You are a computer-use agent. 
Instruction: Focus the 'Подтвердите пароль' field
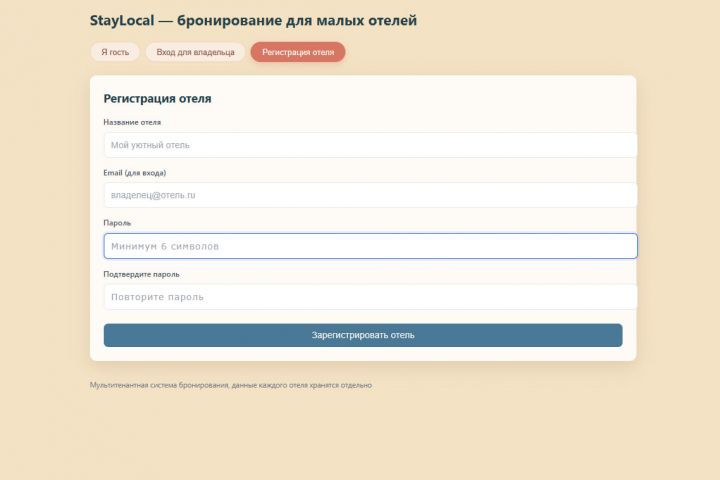pyautogui.click(x=370, y=297)
